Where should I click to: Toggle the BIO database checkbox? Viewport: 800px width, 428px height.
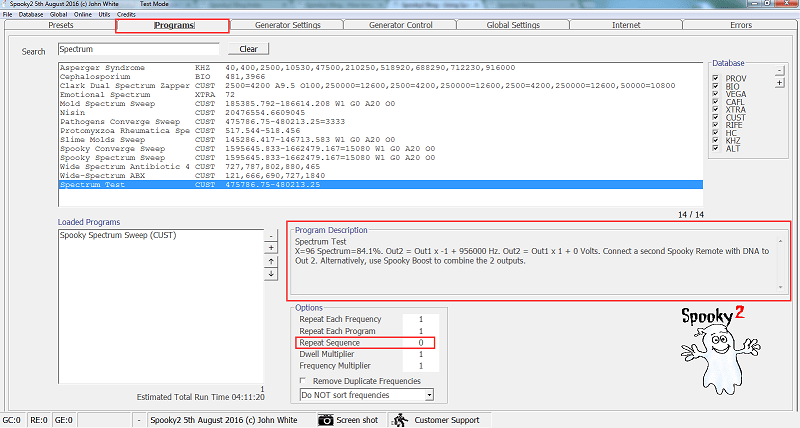click(715, 86)
